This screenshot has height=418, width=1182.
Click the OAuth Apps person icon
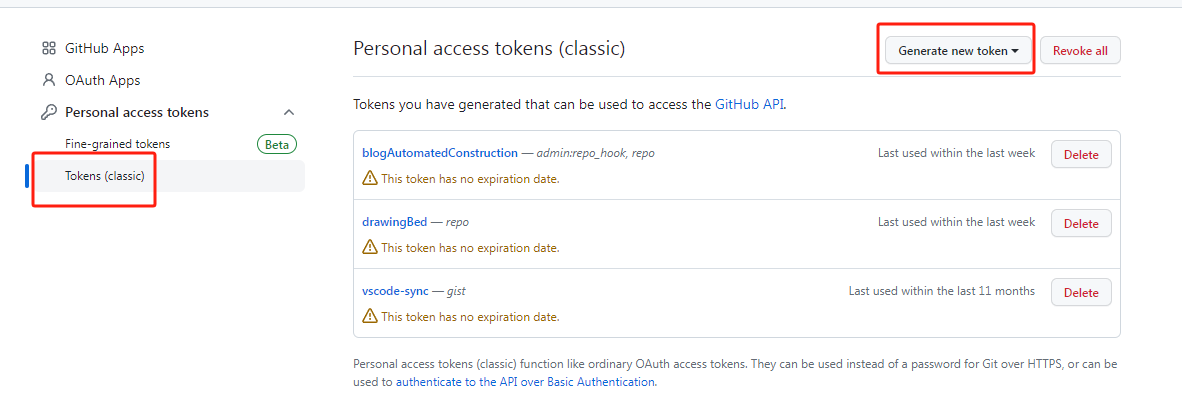click(x=49, y=80)
